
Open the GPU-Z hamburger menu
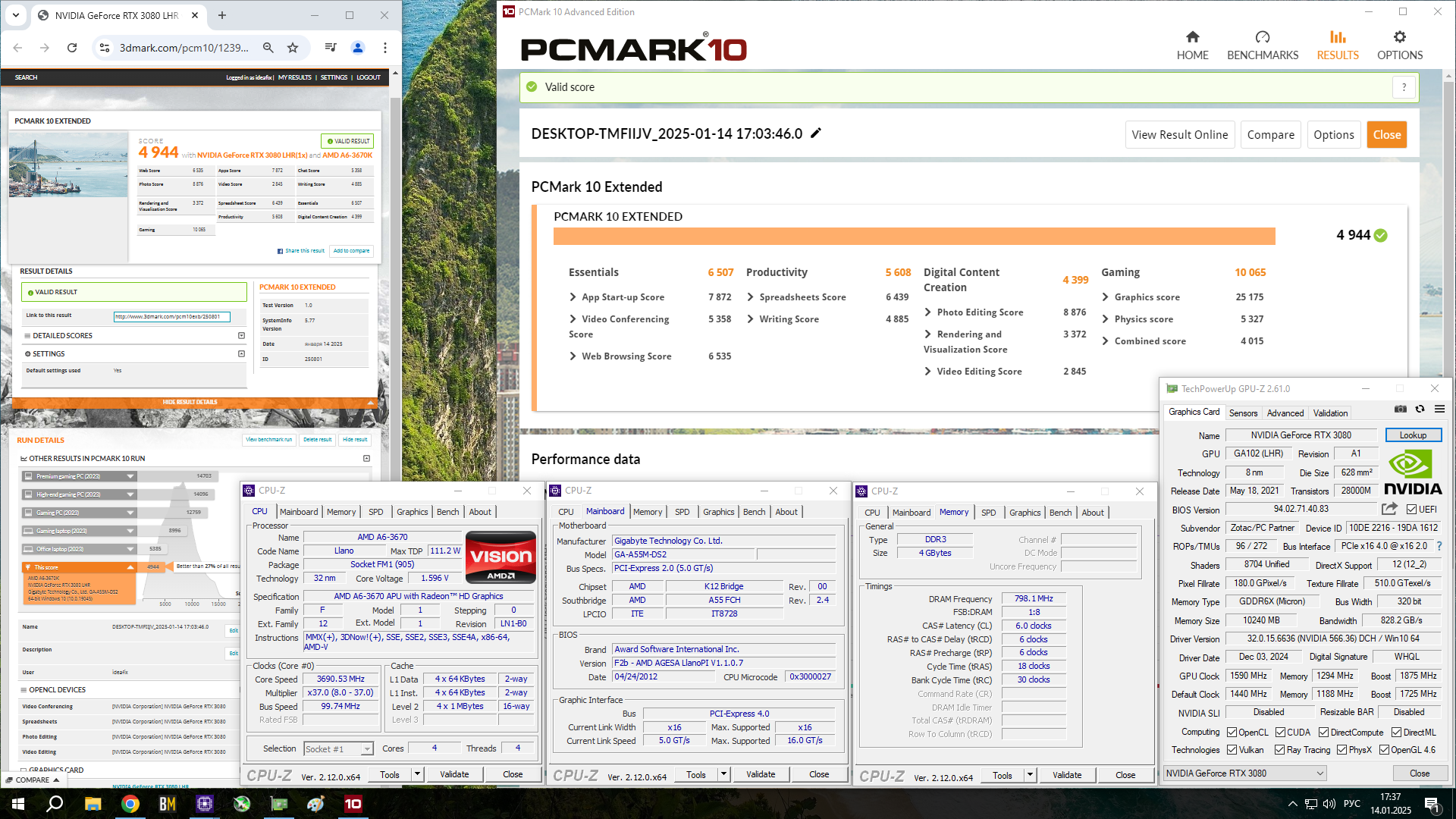[x=1439, y=409]
